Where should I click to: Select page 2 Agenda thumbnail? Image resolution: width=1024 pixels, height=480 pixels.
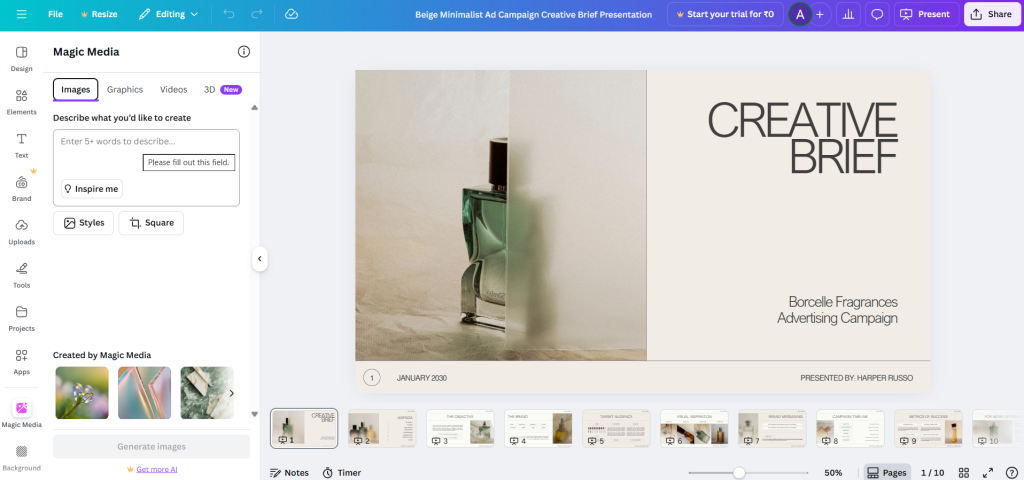point(382,428)
